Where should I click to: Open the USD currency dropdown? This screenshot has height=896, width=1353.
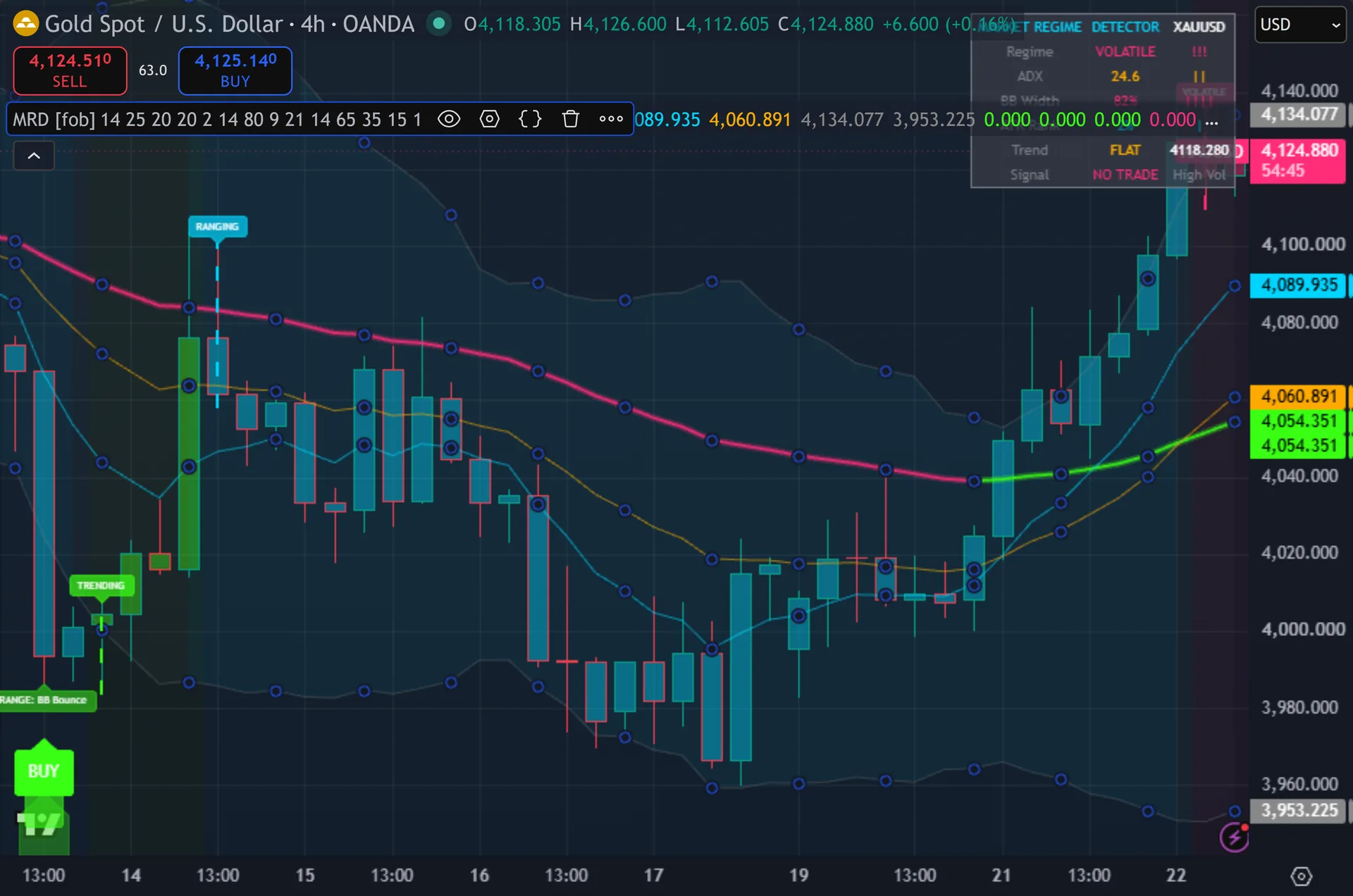pos(1300,25)
